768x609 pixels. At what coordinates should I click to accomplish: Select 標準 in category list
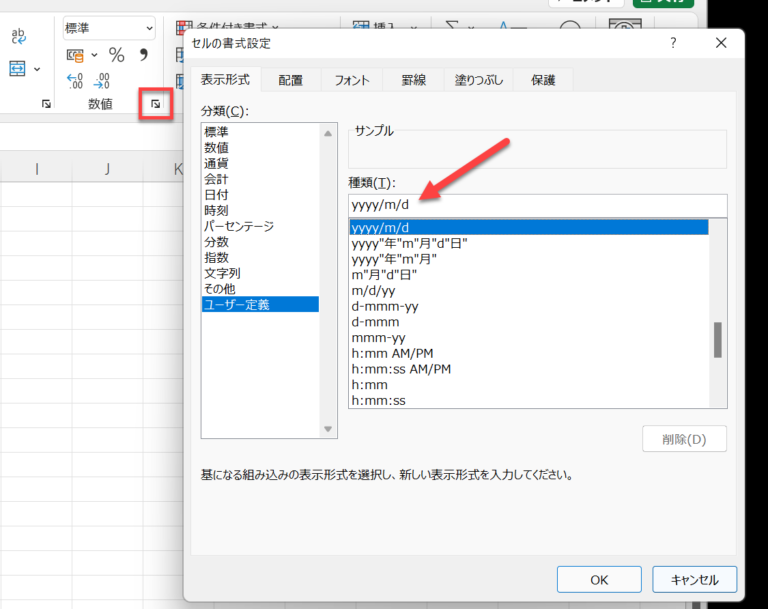(x=260, y=132)
